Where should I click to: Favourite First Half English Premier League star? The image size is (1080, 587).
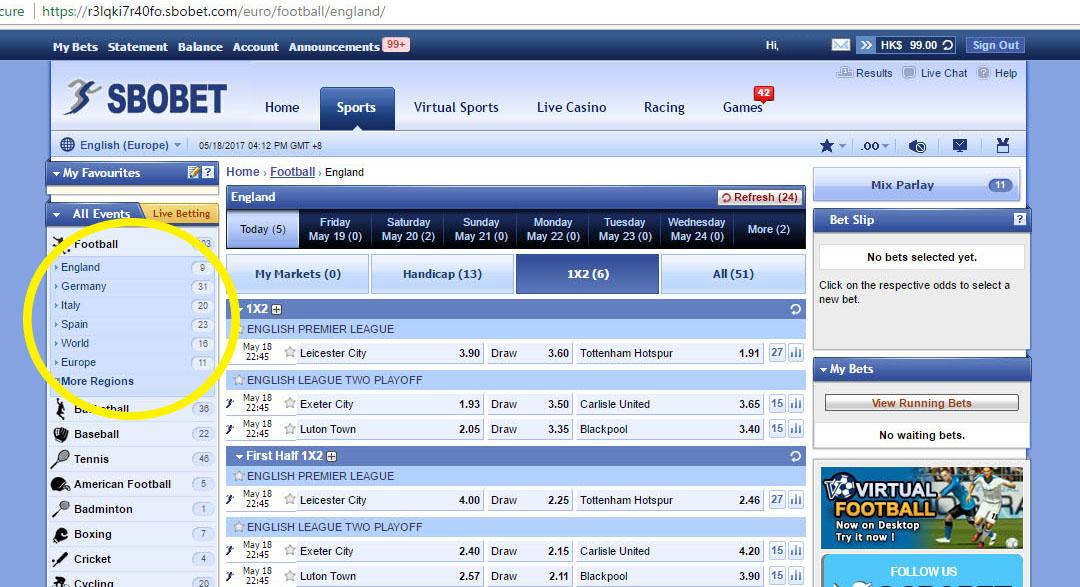(x=239, y=475)
